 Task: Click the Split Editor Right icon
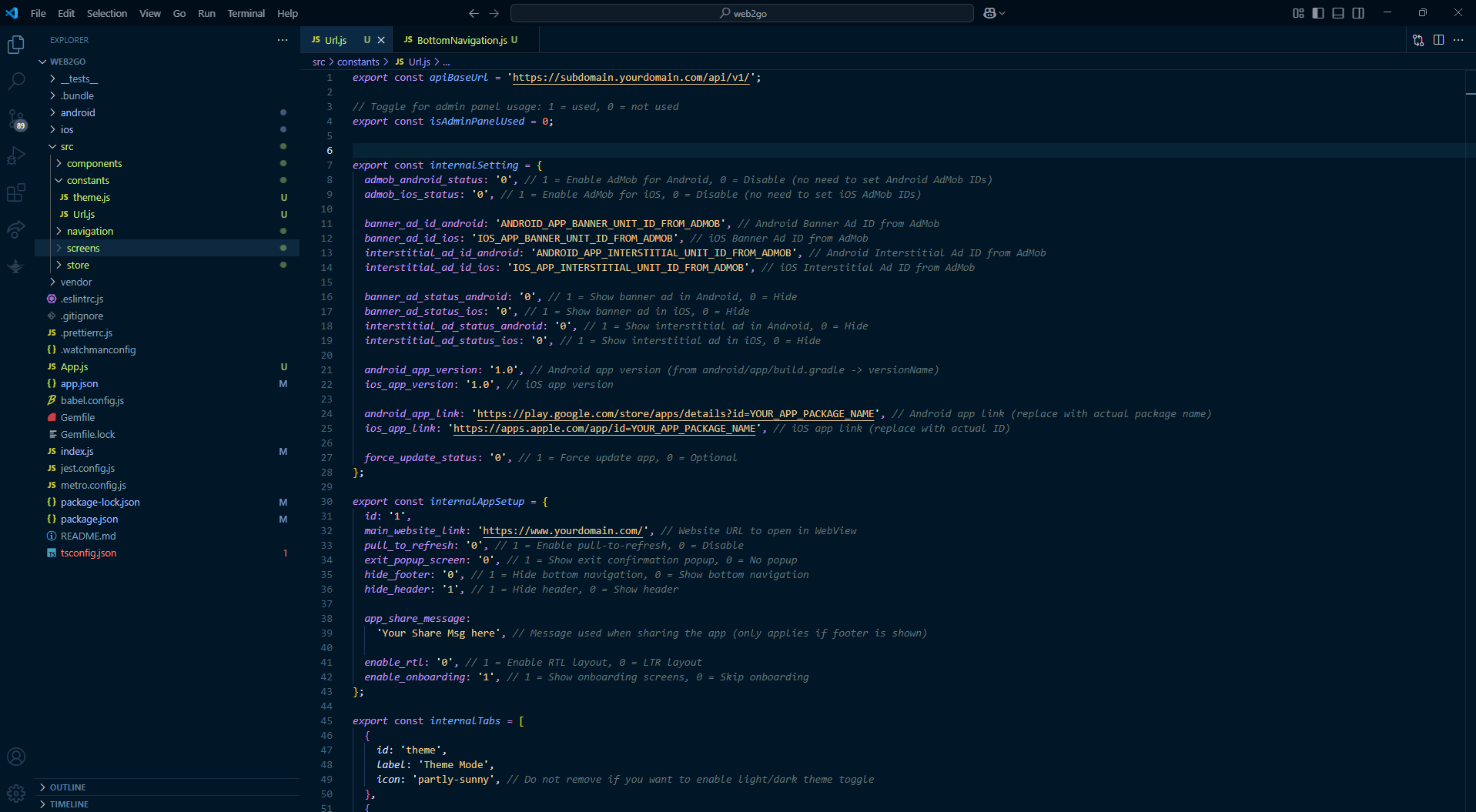point(1438,40)
